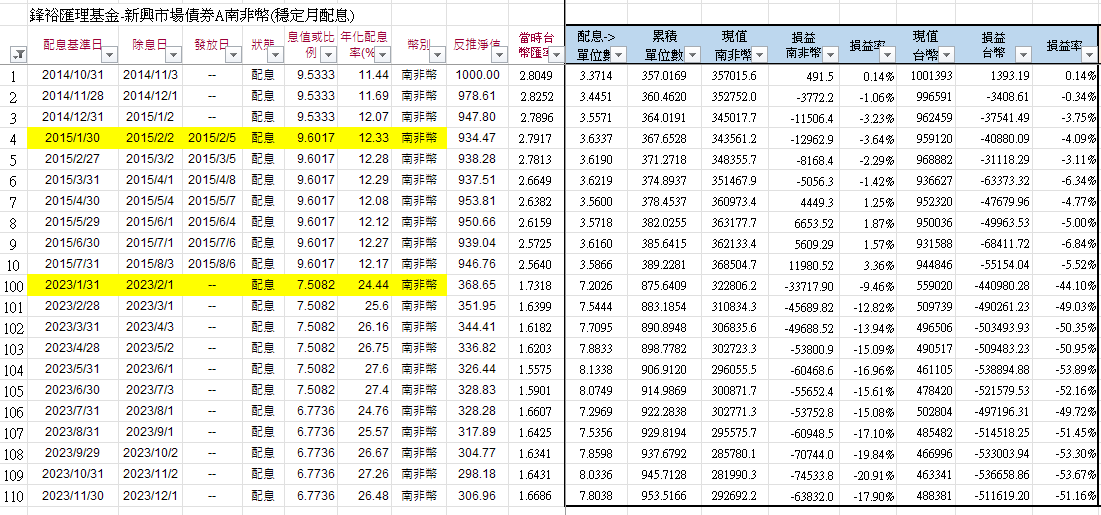Select the 年化配息率 cell 24.44
This screenshot has height=515, width=1101.
pos(364,285)
